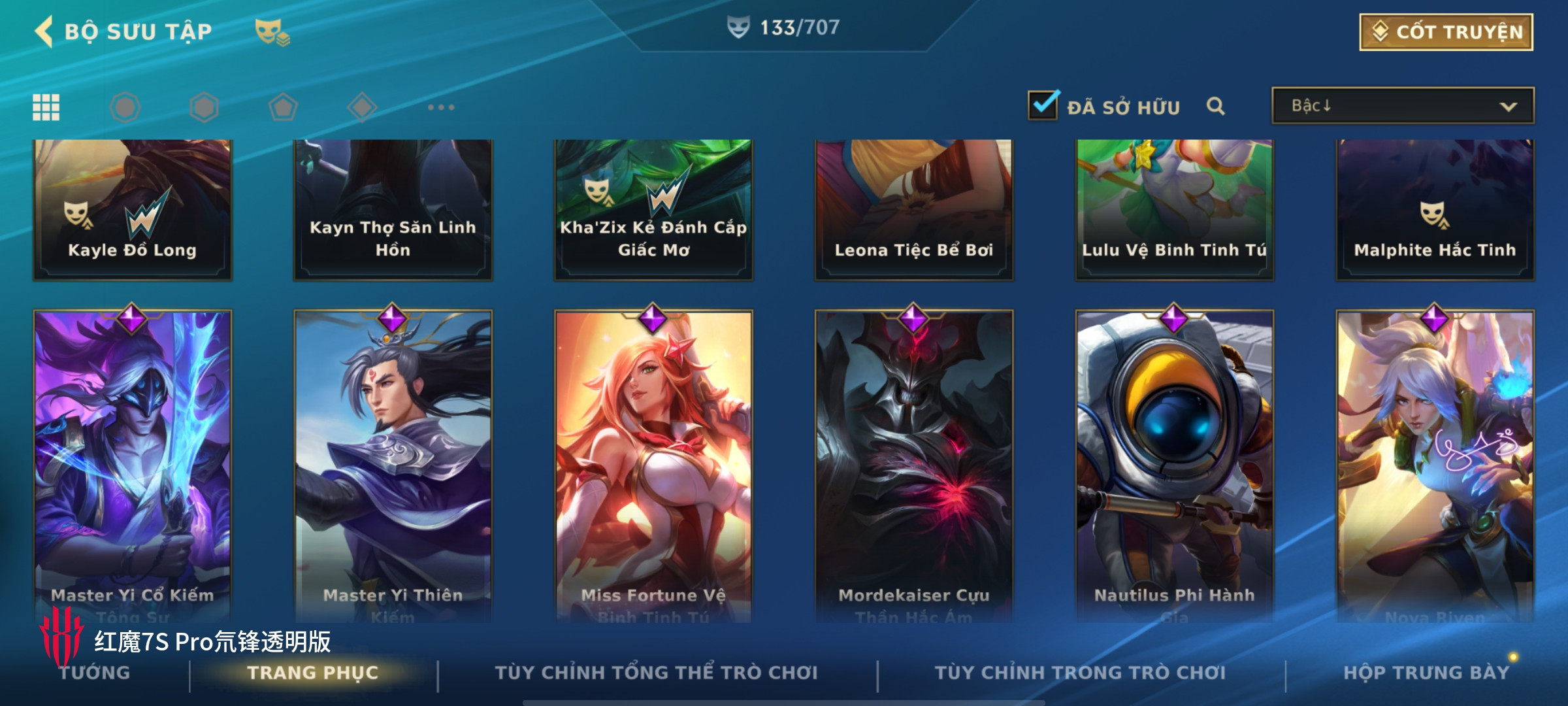
Task: Select the grid all-skins filter icon
Action: [x=46, y=107]
